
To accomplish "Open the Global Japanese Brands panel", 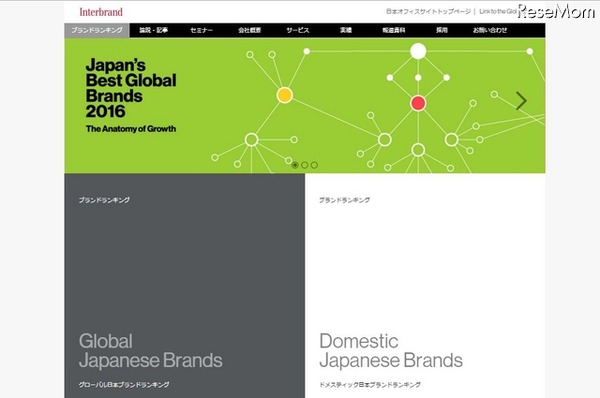I will (x=184, y=285).
